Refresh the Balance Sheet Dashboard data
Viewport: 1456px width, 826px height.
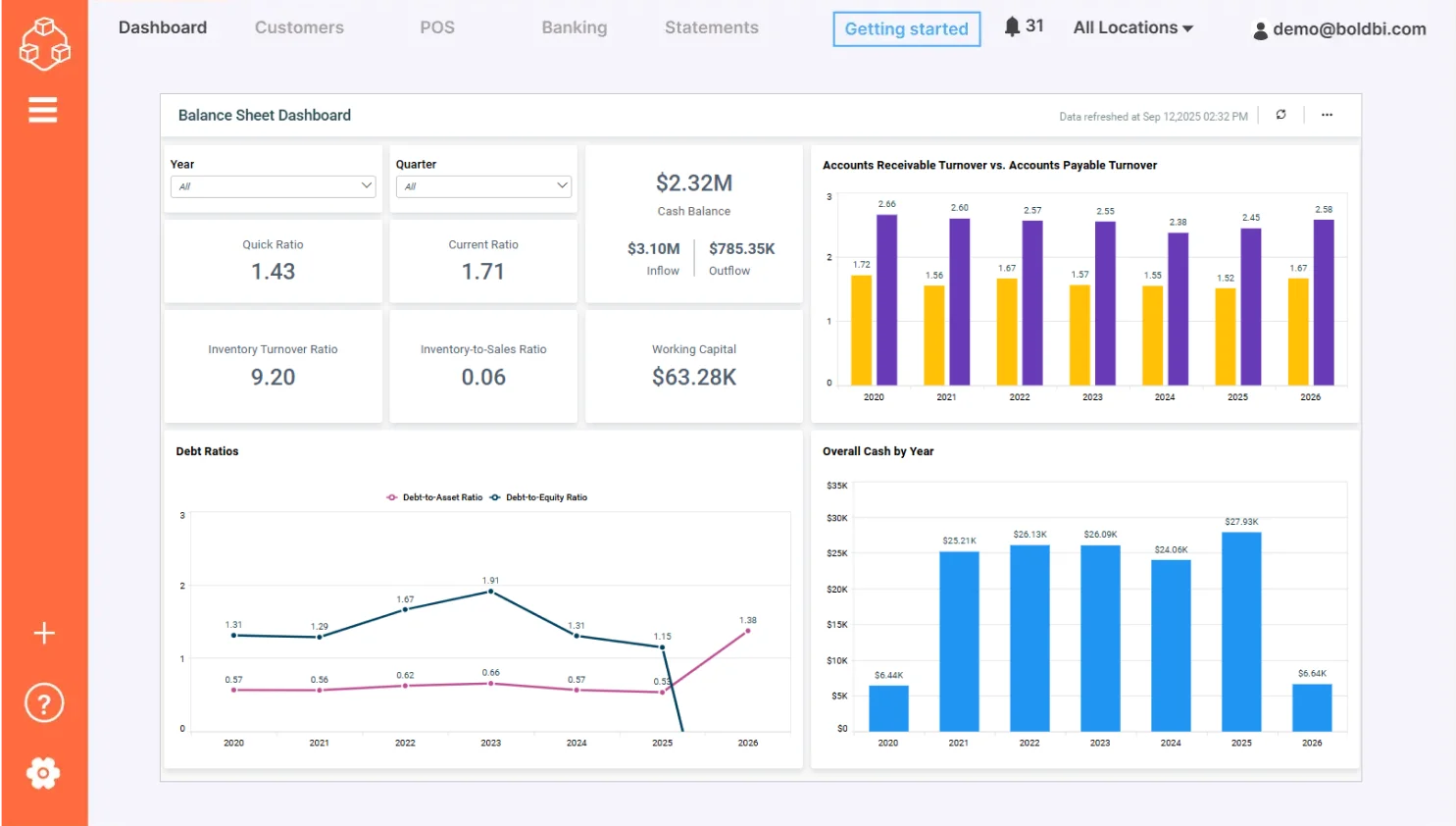point(1280,115)
